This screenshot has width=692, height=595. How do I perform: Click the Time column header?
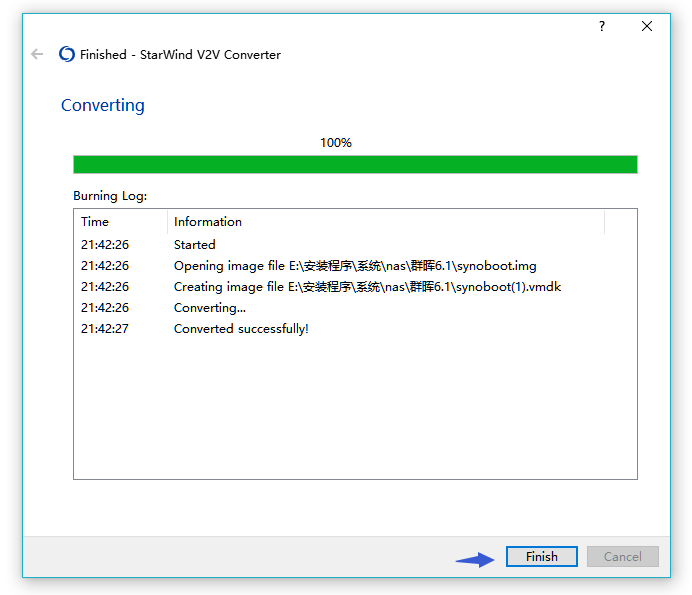121,222
